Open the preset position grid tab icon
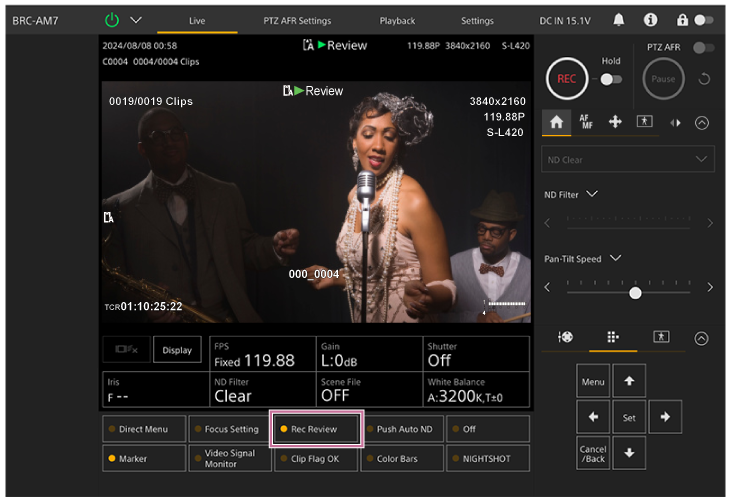 pyautogui.click(x=613, y=338)
